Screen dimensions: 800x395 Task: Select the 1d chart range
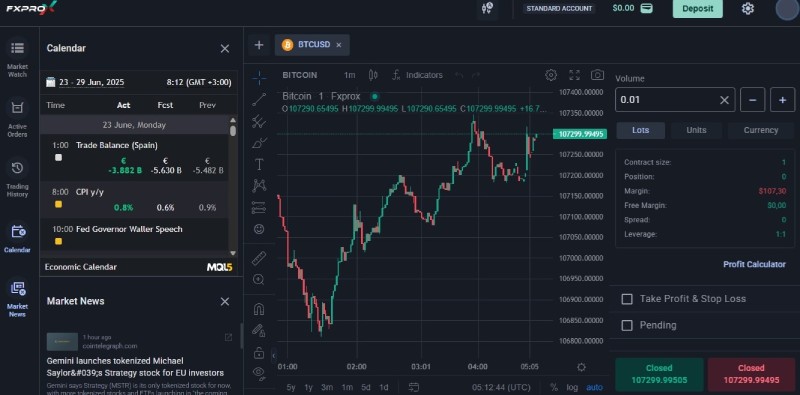coord(384,387)
